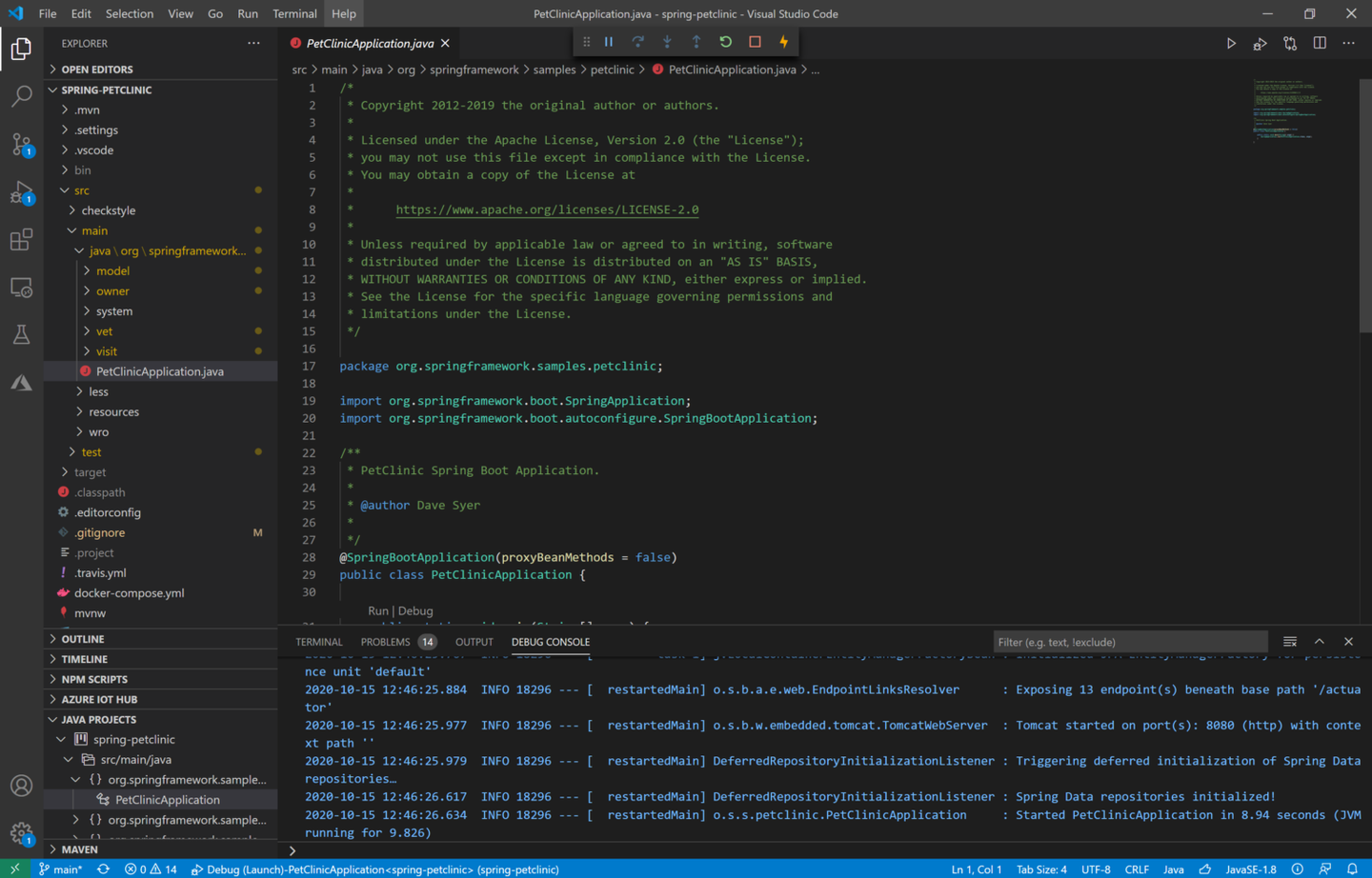This screenshot has height=878, width=1372.
Task: Stop debugging with the red square icon
Action: 753,41
